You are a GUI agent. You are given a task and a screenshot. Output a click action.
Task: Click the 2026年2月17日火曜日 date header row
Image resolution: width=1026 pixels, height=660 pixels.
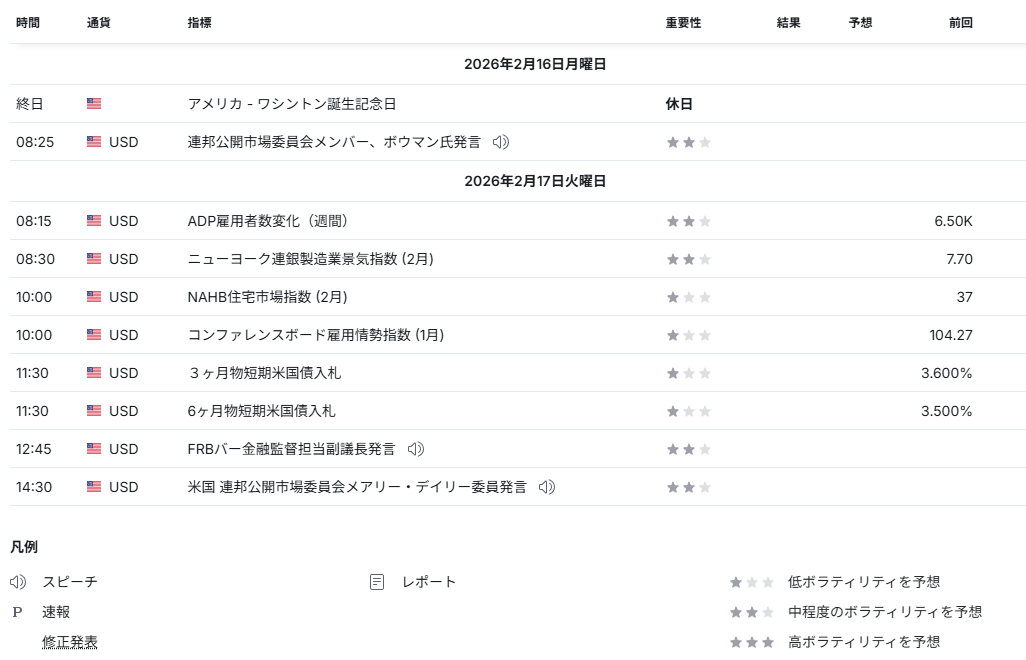(535, 181)
